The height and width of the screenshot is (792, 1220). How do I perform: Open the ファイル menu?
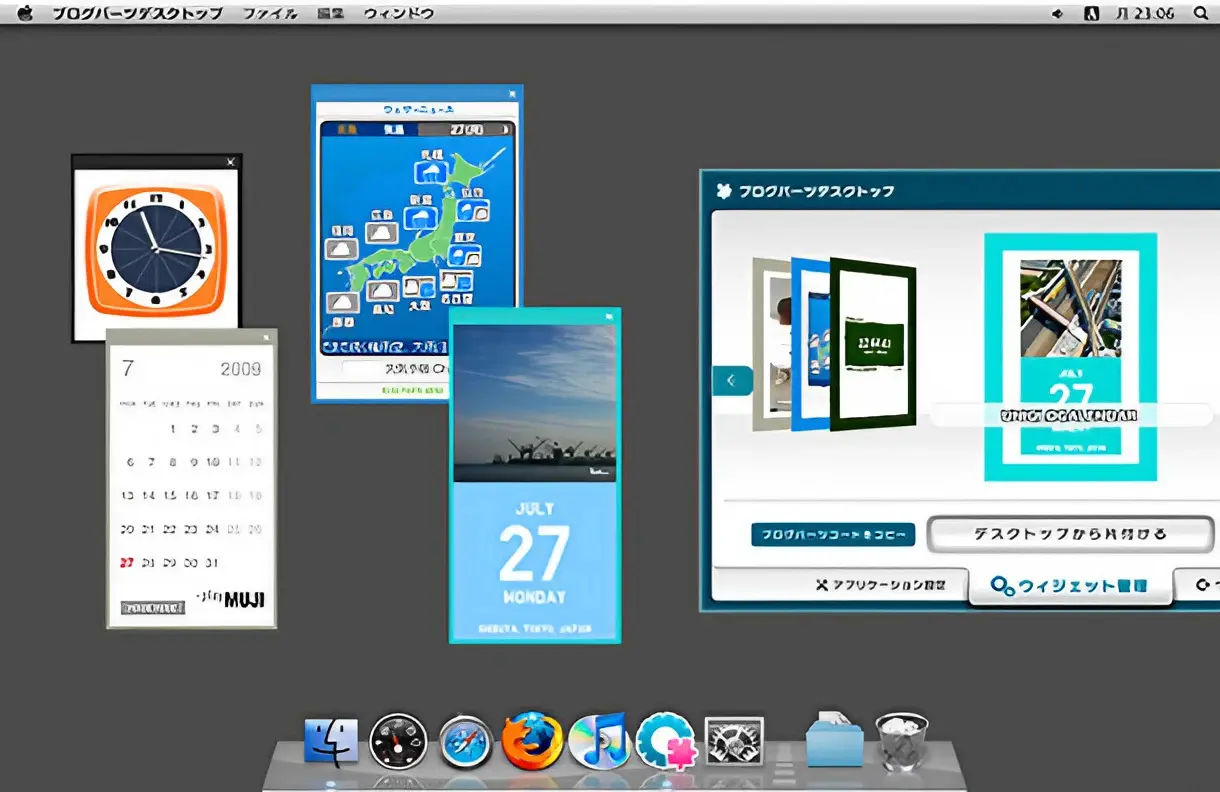[270, 13]
